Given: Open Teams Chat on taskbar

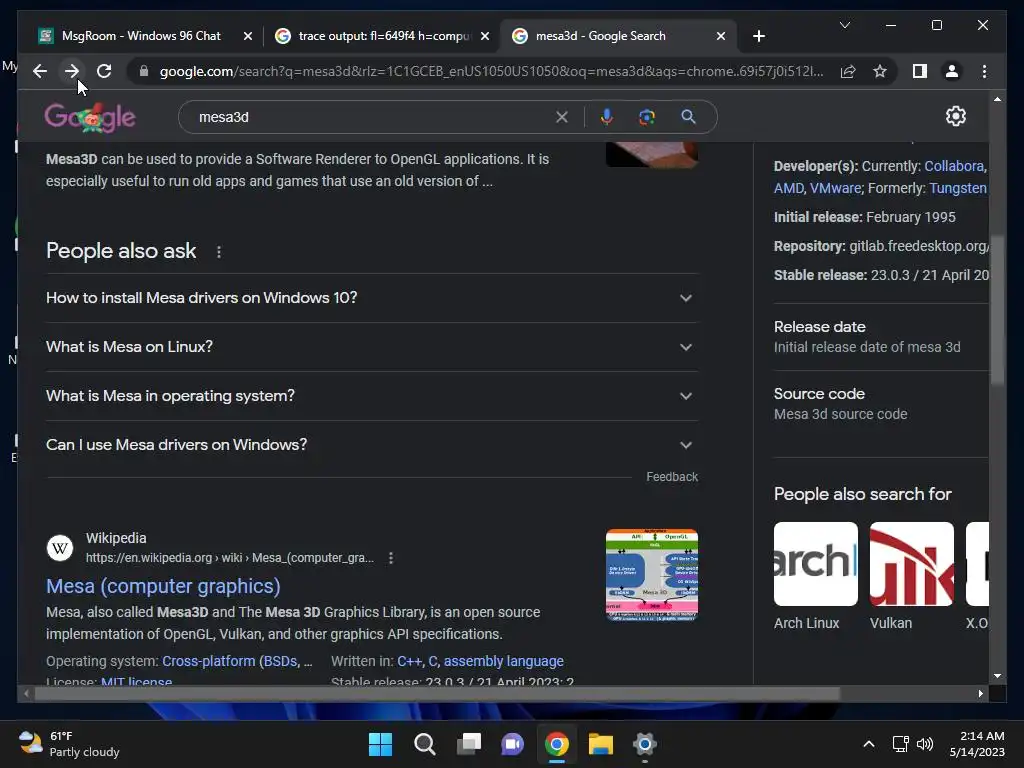Looking at the screenshot, I should coord(513,744).
